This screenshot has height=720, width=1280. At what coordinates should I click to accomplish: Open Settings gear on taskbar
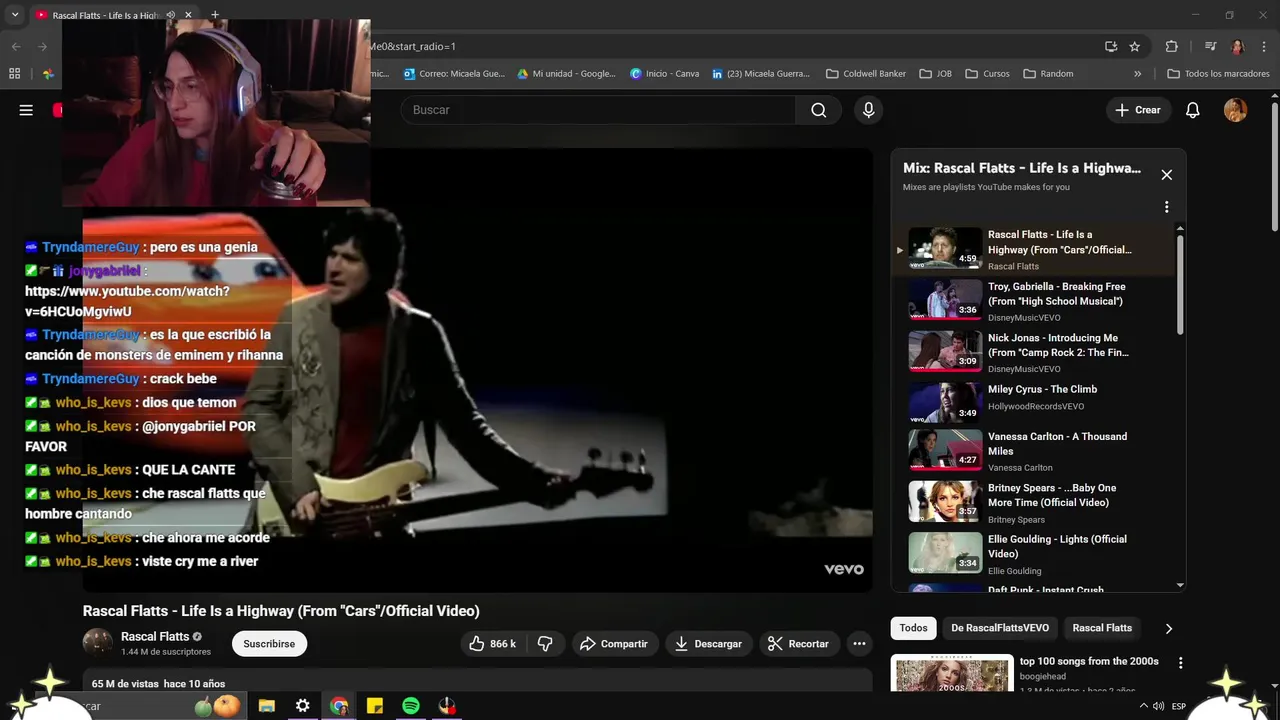(302, 706)
